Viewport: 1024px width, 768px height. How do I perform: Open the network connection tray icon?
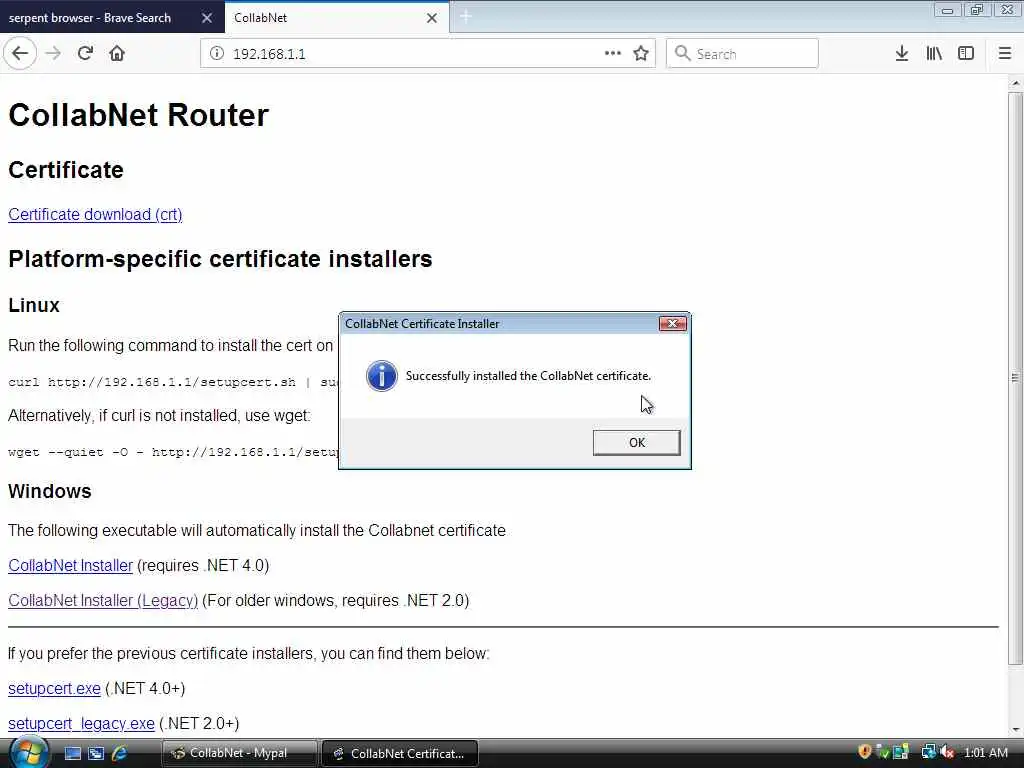[928, 752]
